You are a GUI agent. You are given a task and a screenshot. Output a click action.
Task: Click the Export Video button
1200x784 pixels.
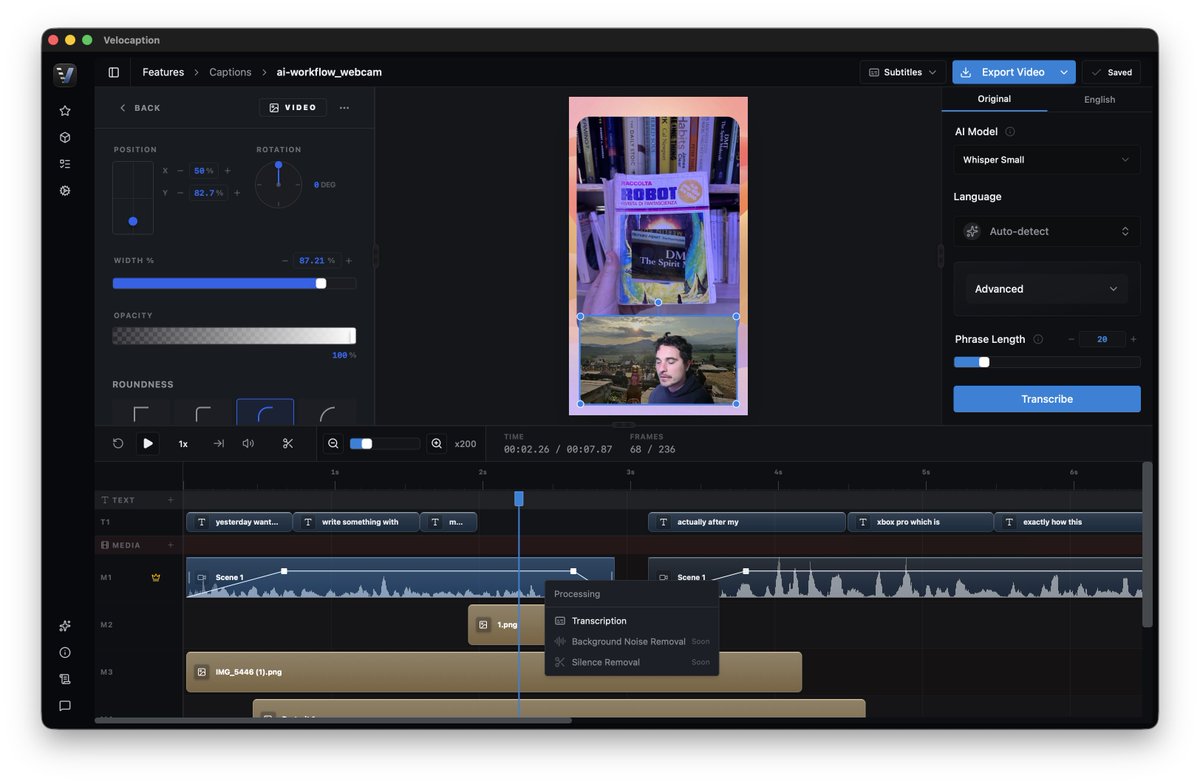pos(1003,72)
